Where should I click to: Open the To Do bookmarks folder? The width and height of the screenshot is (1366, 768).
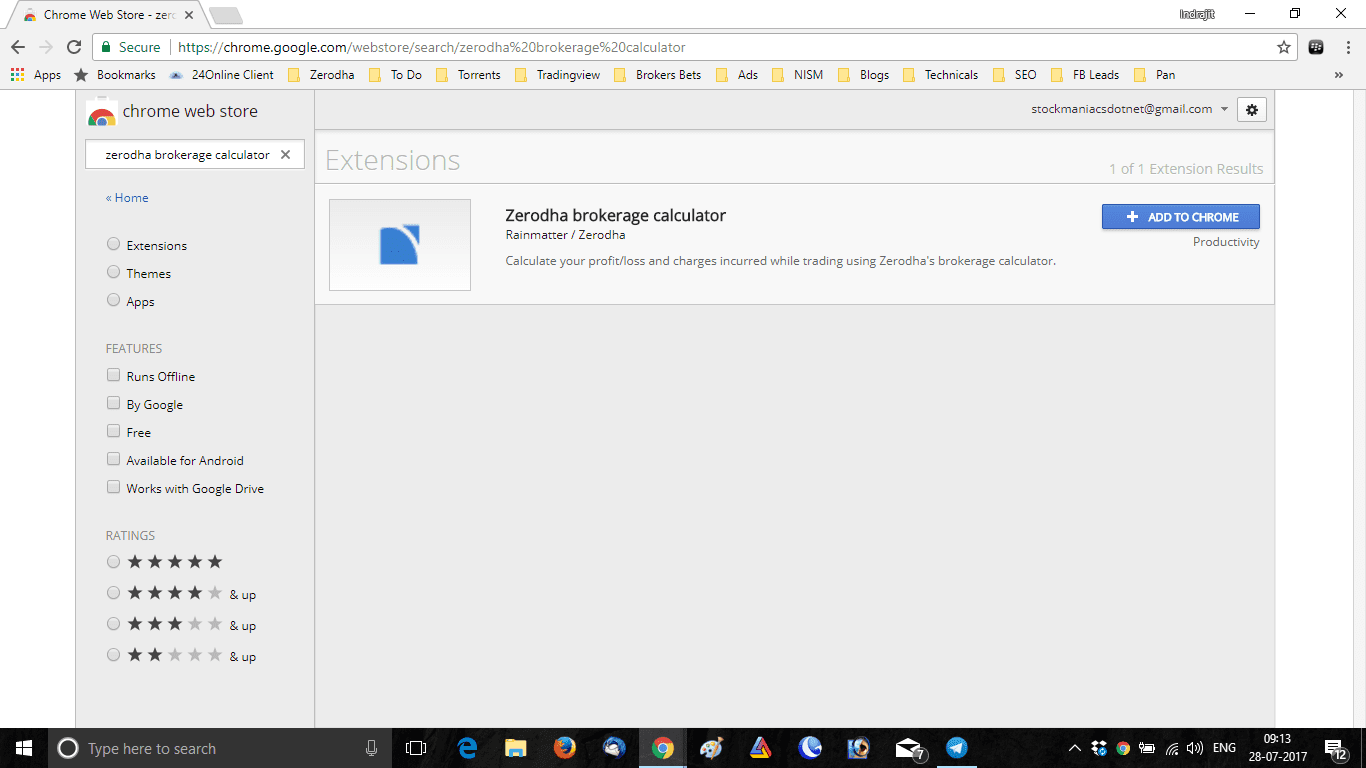click(396, 75)
